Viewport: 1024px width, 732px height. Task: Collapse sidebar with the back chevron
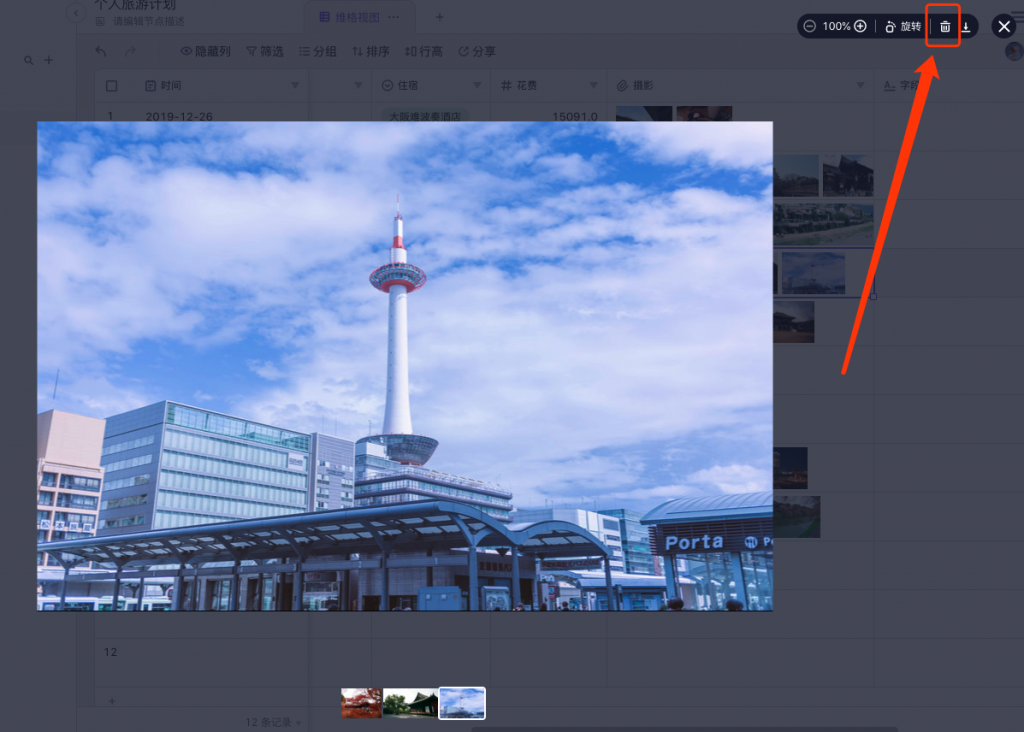(x=76, y=12)
